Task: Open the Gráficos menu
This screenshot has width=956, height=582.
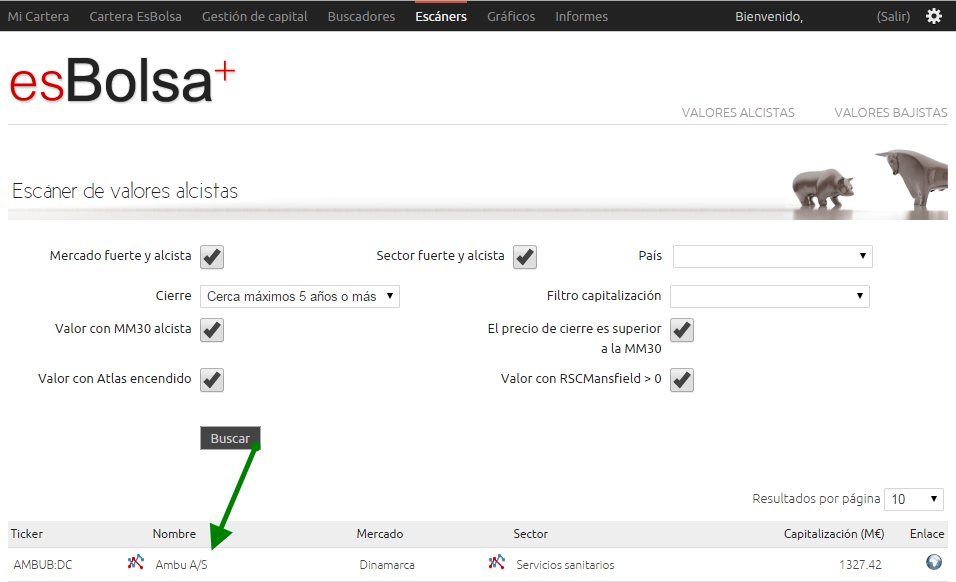Action: [511, 16]
